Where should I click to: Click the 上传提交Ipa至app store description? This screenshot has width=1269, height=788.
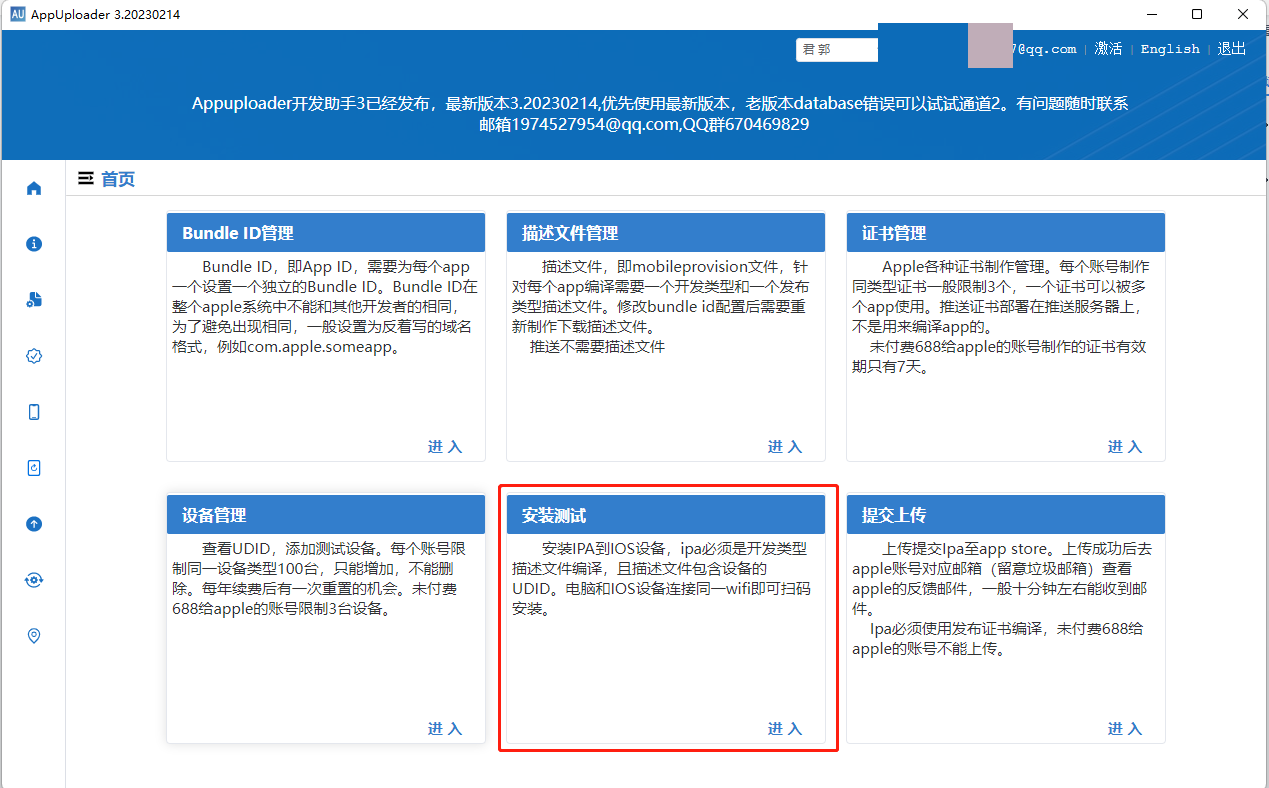[x=1002, y=579]
